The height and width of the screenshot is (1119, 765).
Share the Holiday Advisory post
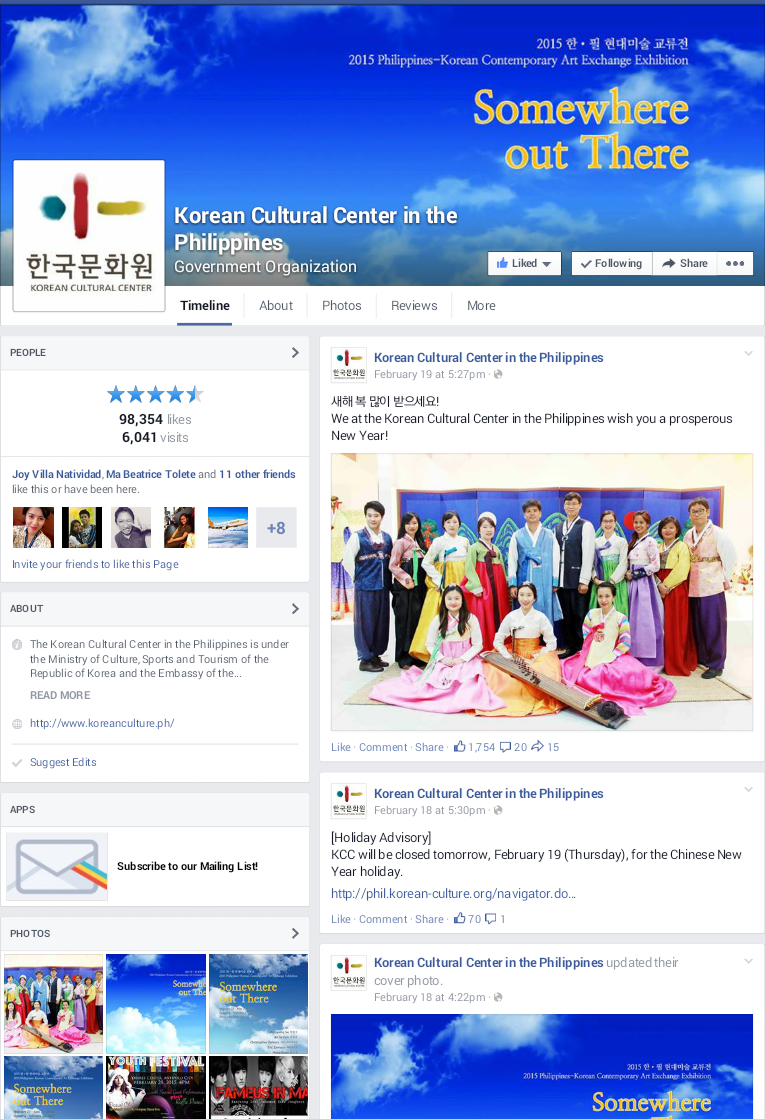click(429, 919)
